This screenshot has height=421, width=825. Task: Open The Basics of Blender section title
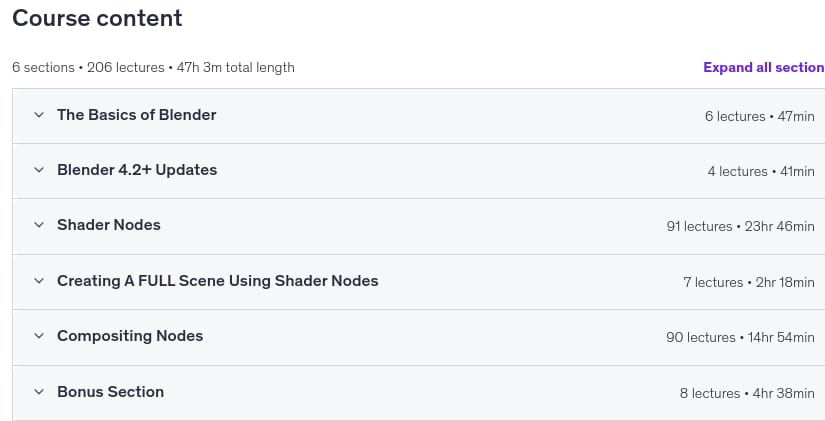pyautogui.click(x=137, y=115)
